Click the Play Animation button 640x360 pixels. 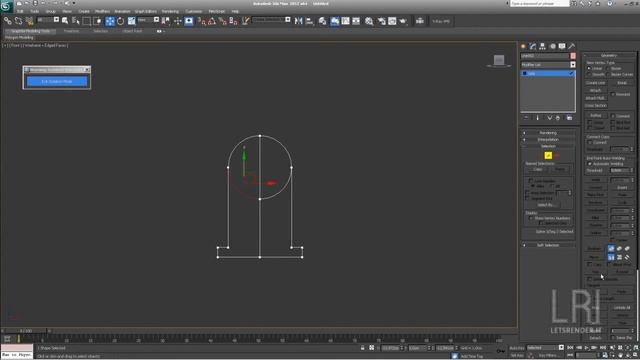click(587, 348)
